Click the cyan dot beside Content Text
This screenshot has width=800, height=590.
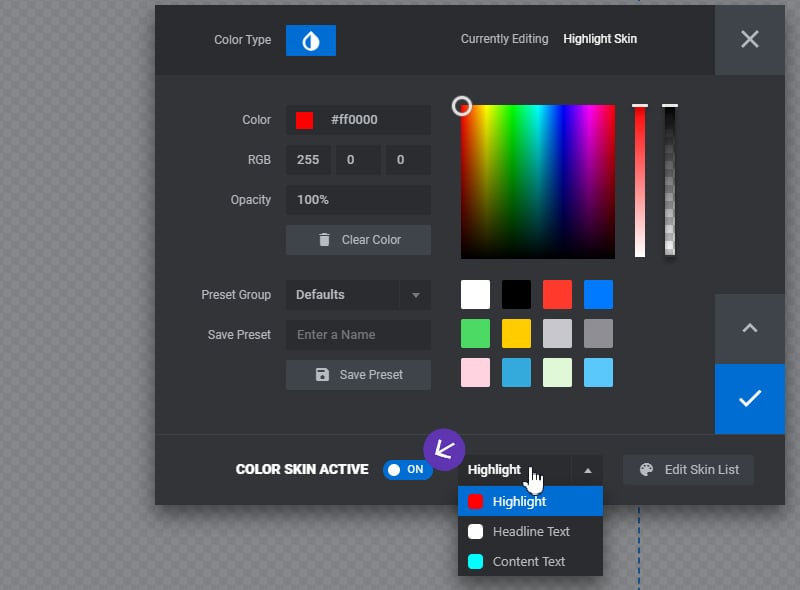(475, 561)
